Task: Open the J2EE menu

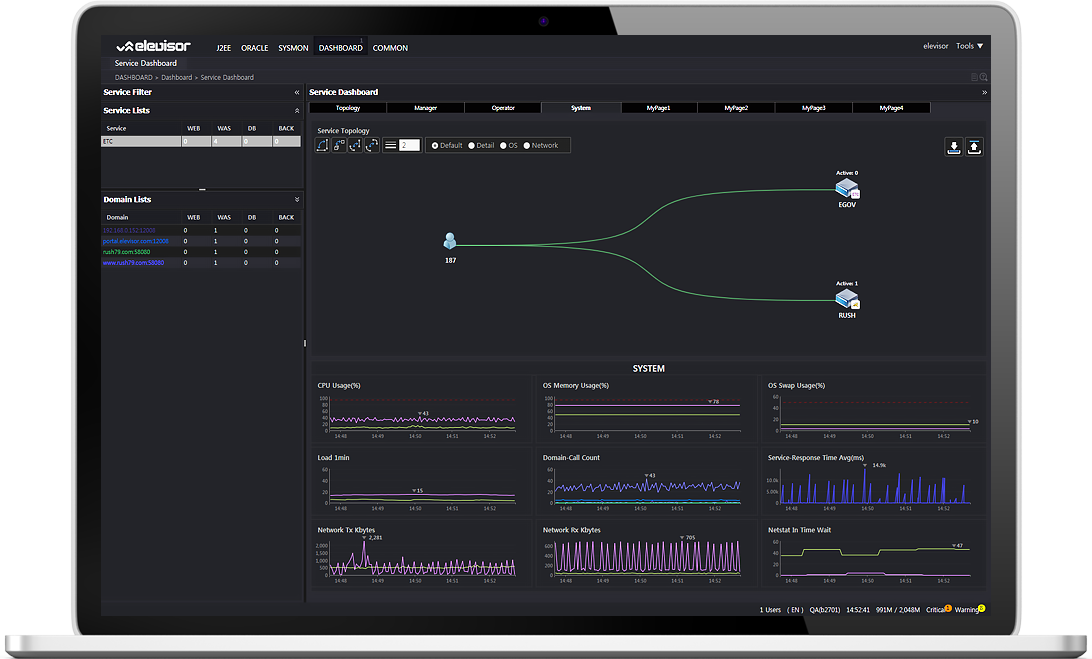Action: tap(223, 48)
